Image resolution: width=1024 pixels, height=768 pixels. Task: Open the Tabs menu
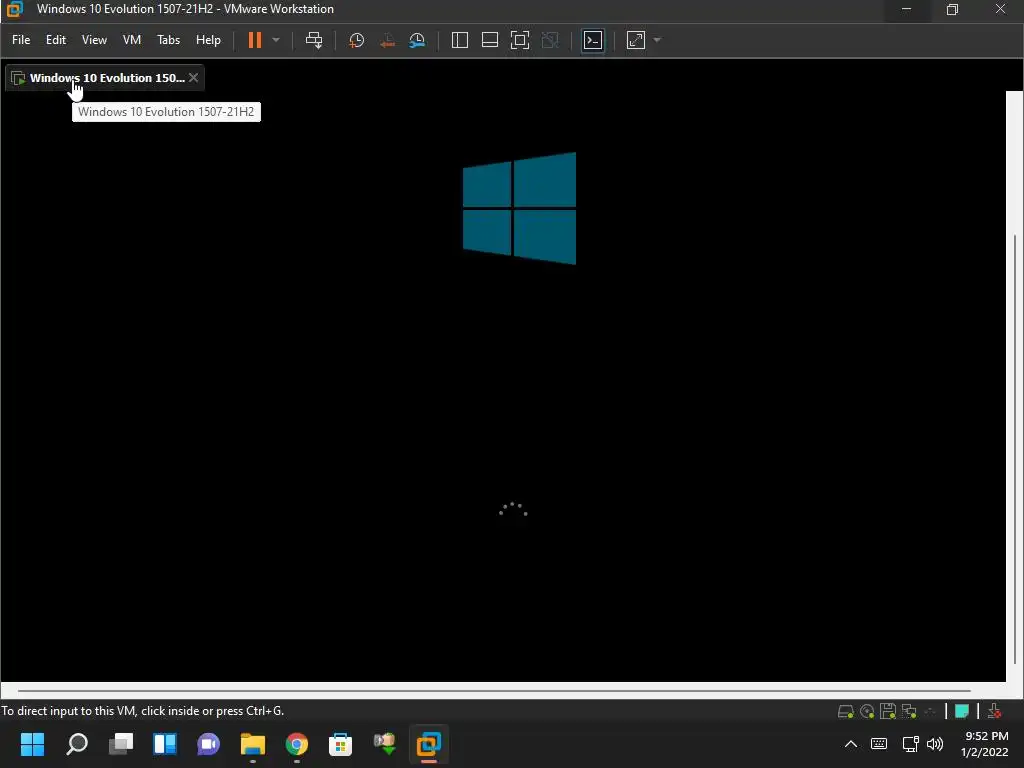point(168,40)
